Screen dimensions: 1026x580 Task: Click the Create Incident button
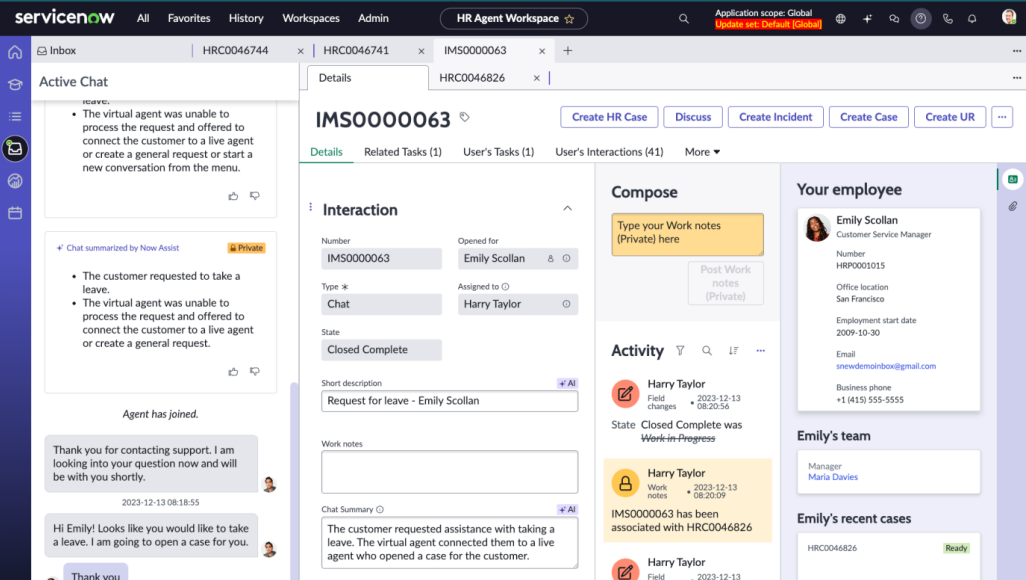tap(775, 116)
